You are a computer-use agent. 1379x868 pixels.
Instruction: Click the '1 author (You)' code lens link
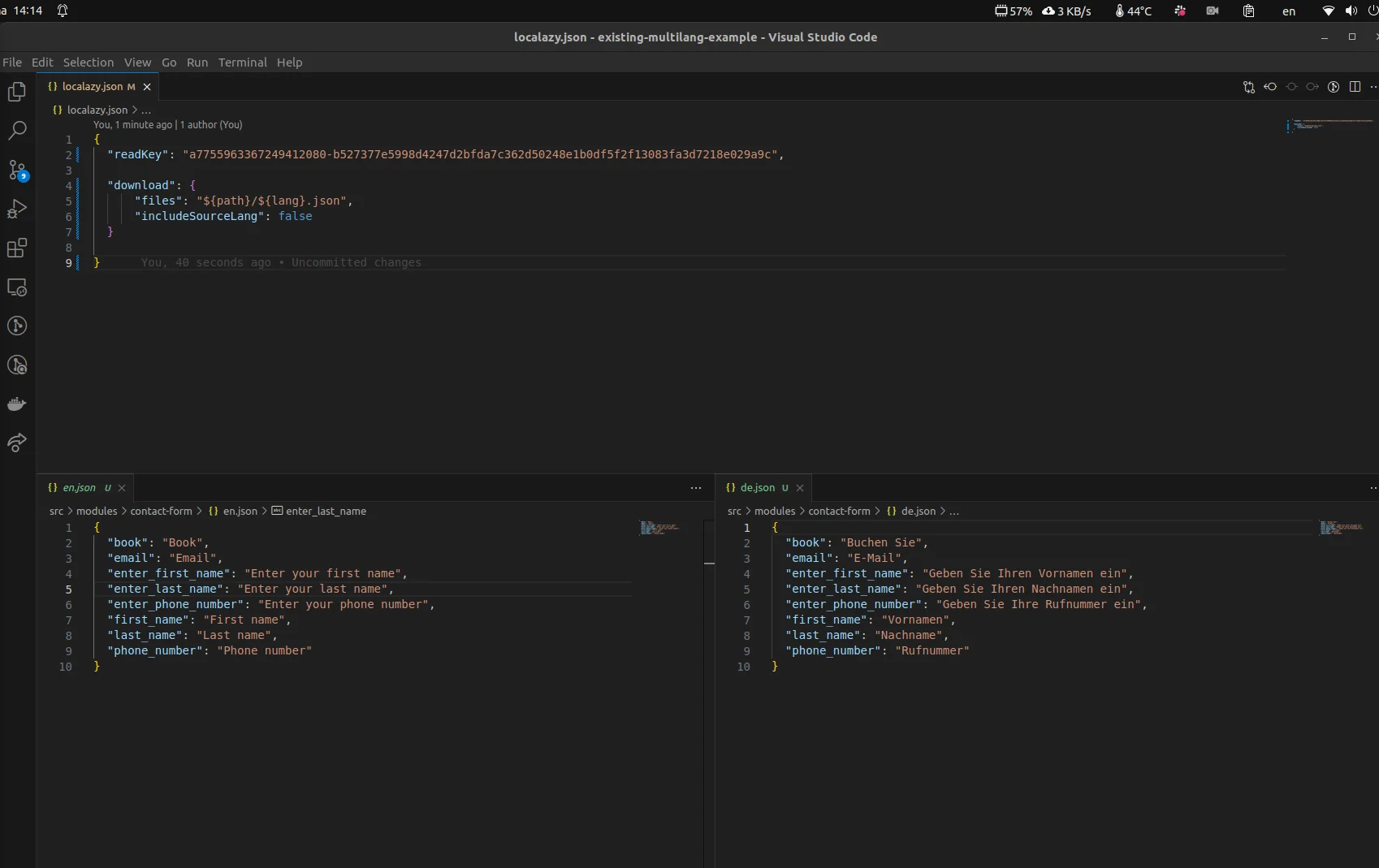211,125
